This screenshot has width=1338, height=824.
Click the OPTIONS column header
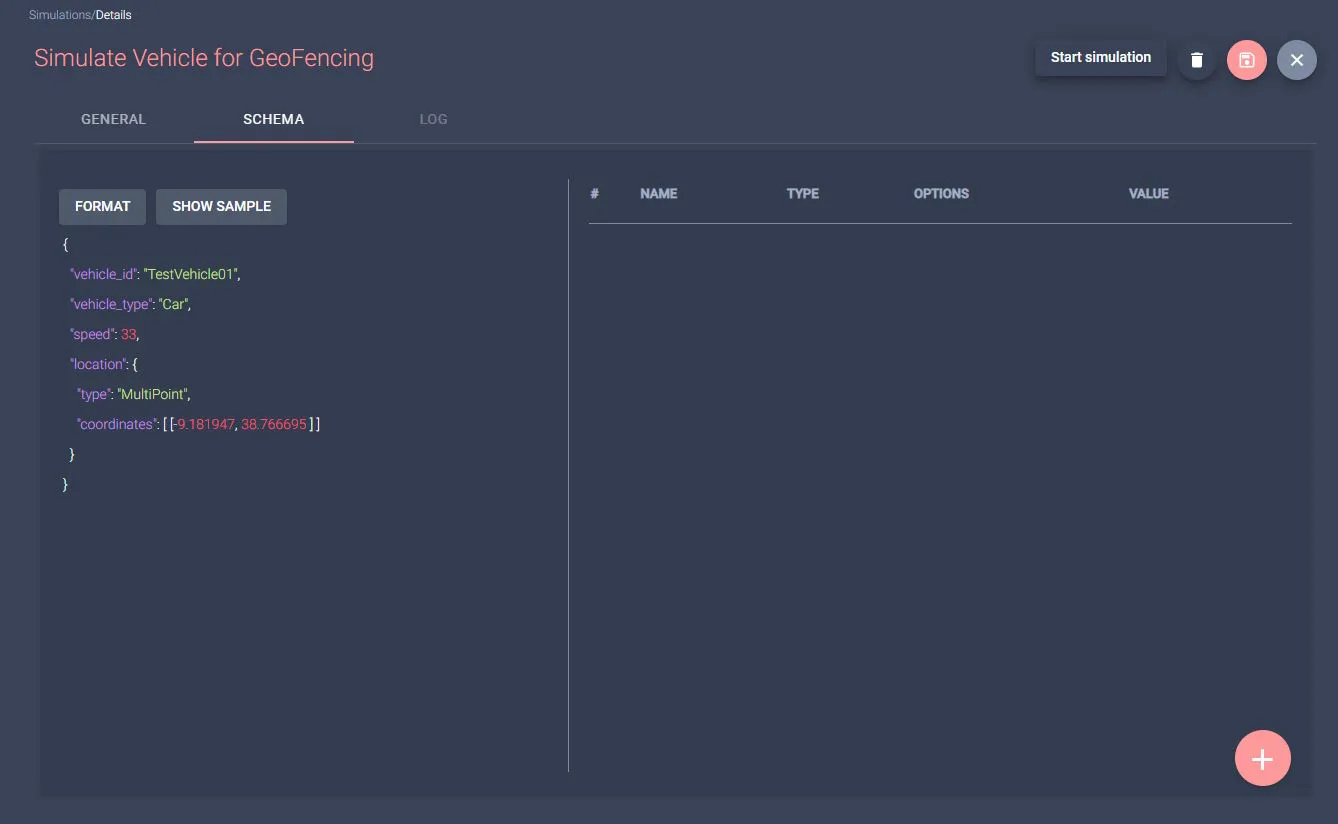[941, 194]
